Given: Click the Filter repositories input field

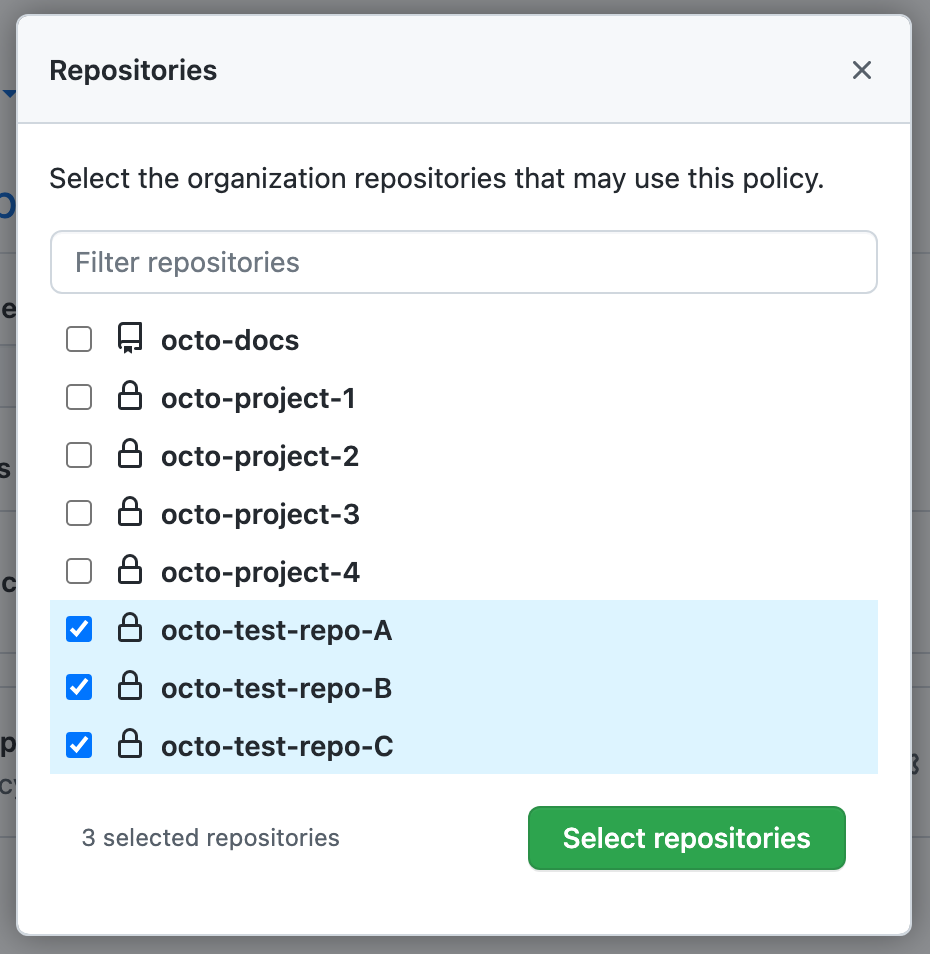Looking at the screenshot, I should pyautogui.click(x=463, y=262).
